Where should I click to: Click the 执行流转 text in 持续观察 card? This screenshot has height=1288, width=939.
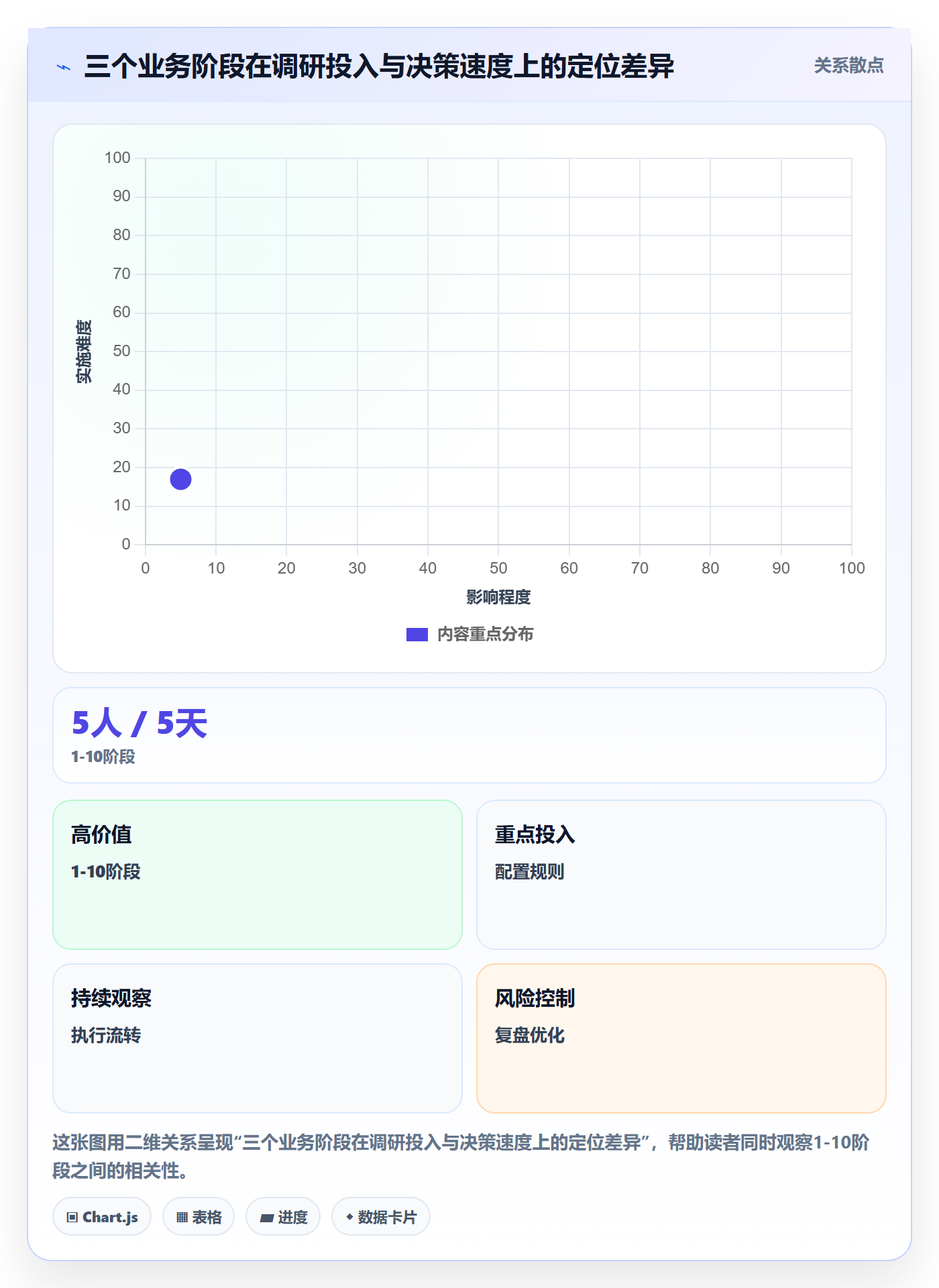[106, 1035]
